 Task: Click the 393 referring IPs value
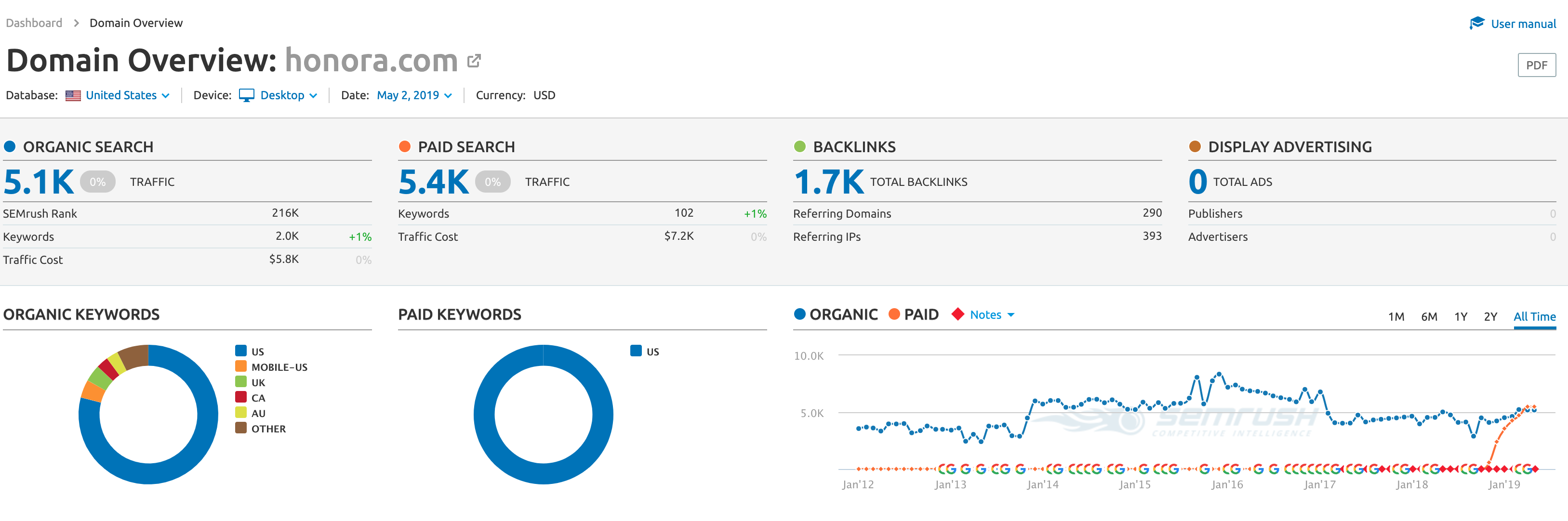[x=1152, y=236]
